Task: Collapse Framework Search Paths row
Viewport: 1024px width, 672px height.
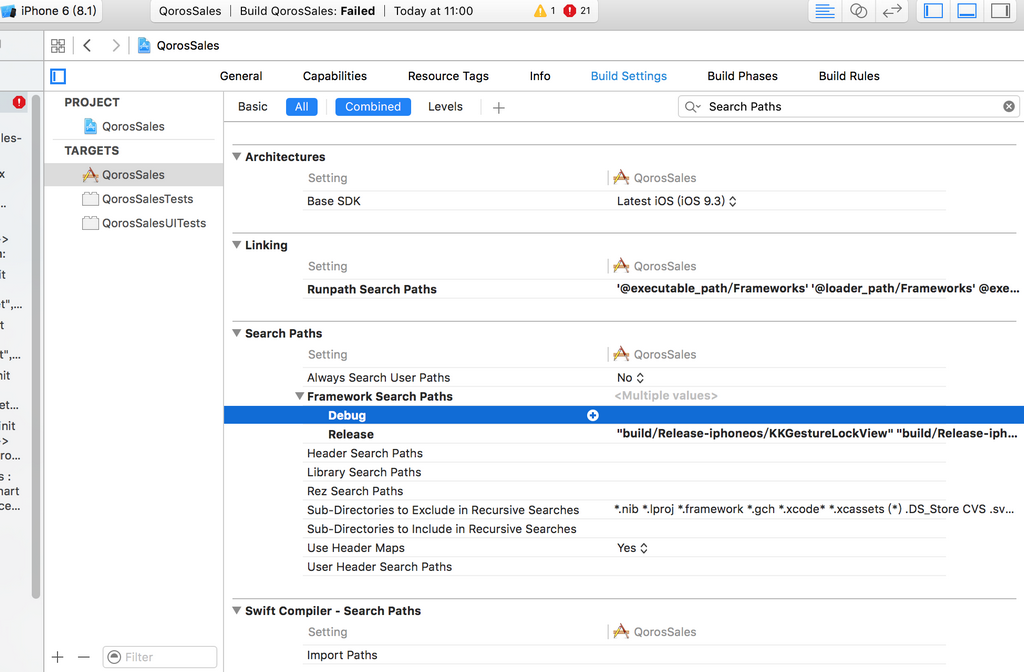Action: 299,396
